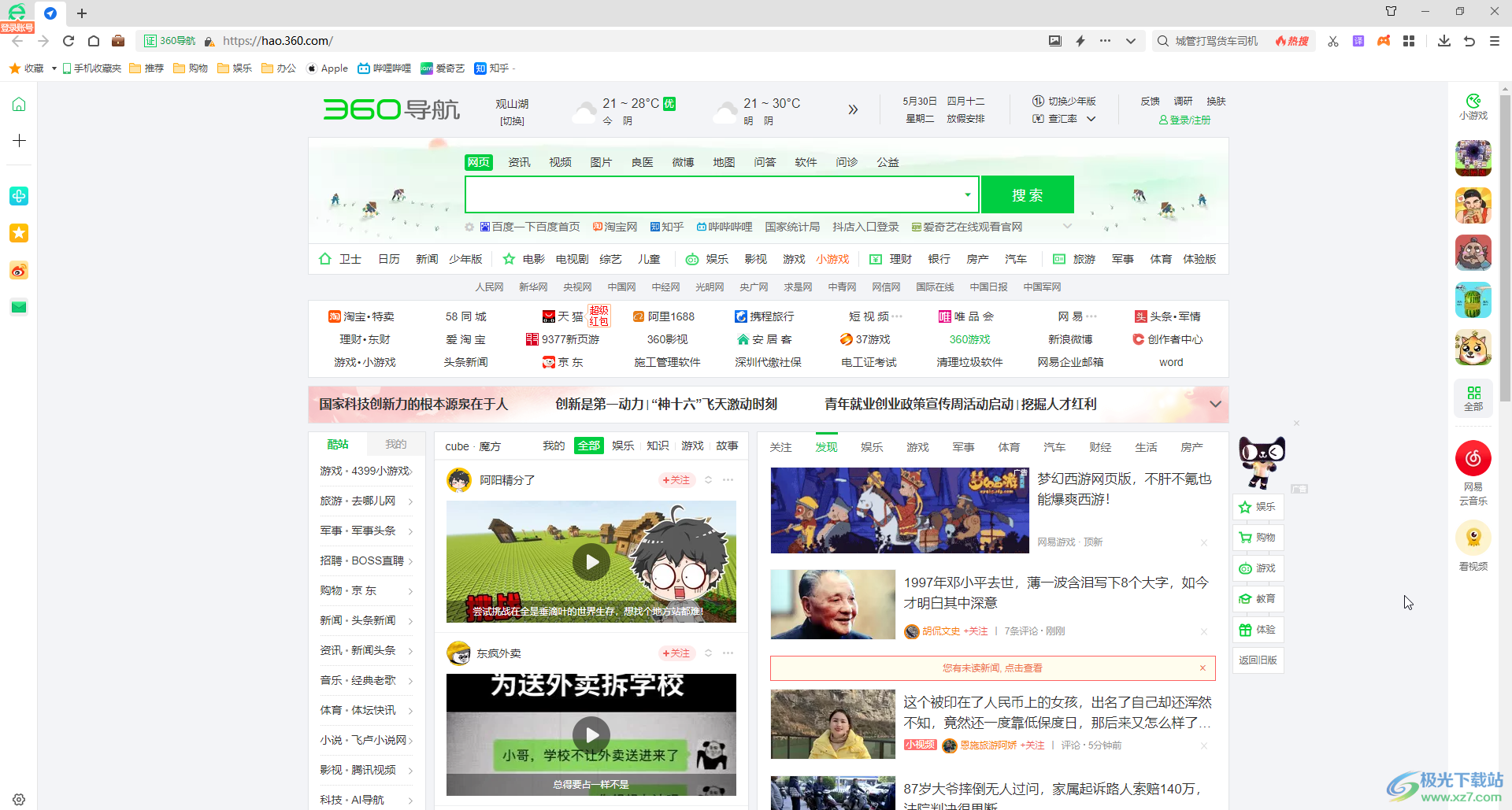Open the 梦幻西游 ad thumbnail
Viewport: 1512px width, 810px height.
pos(899,510)
